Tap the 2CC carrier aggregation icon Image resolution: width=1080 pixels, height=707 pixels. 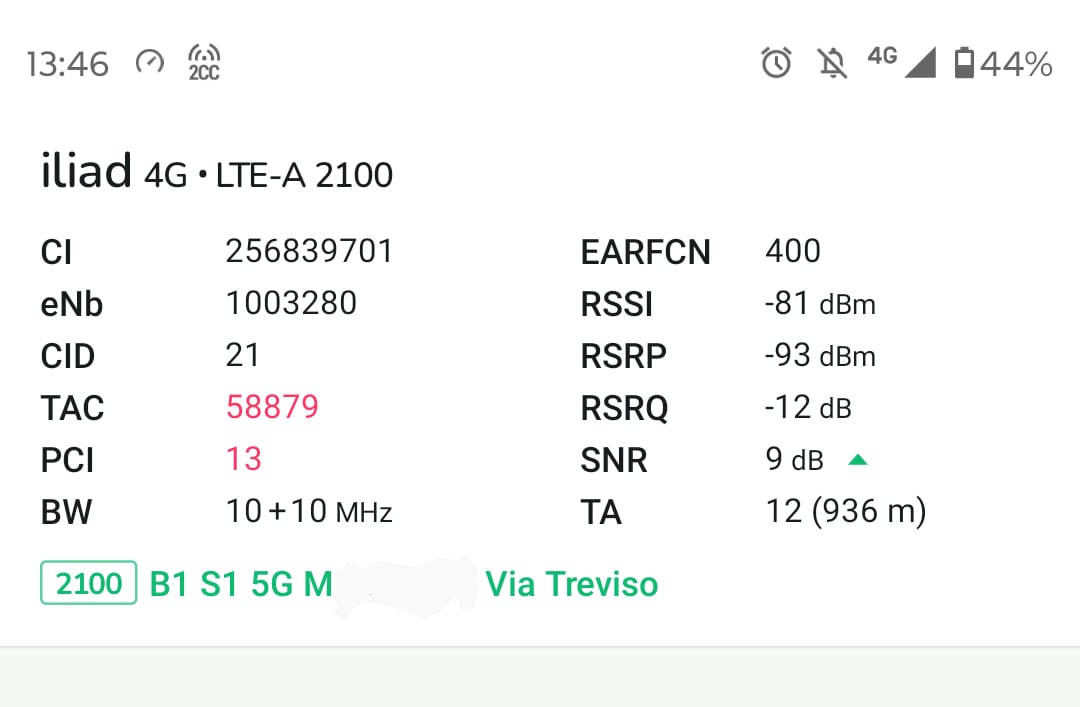(x=204, y=62)
